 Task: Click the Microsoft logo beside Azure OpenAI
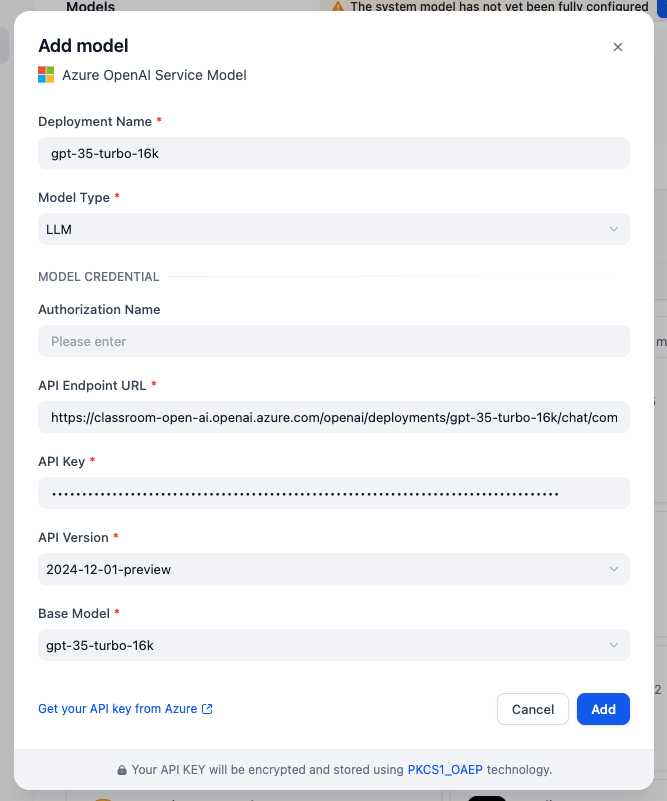click(46, 75)
